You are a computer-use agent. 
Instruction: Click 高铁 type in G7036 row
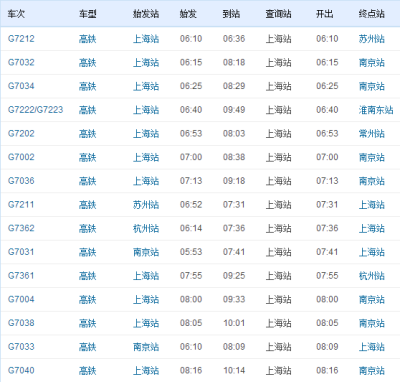tap(88, 181)
